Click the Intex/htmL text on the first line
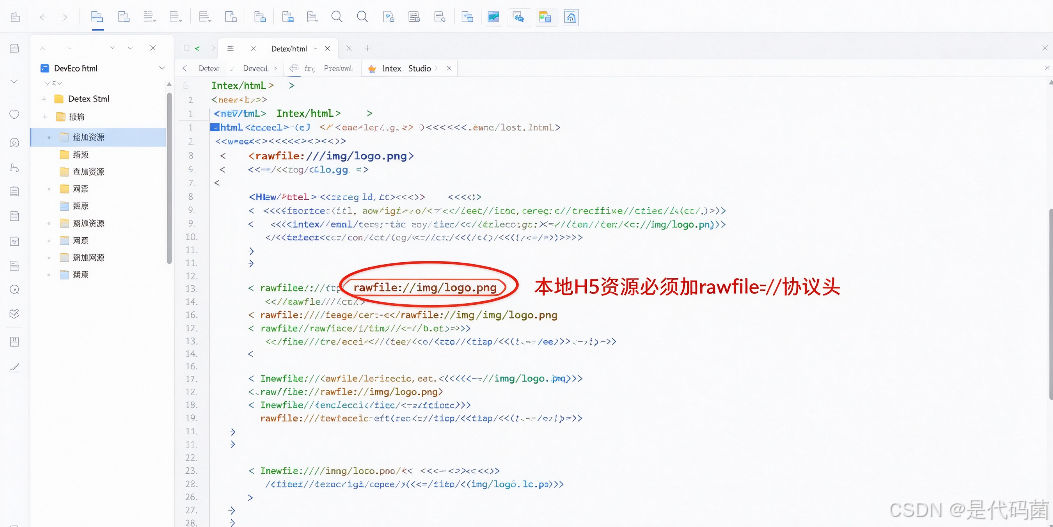Image resolution: width=1053 pixels, height=527 pixels. point(242,85)
